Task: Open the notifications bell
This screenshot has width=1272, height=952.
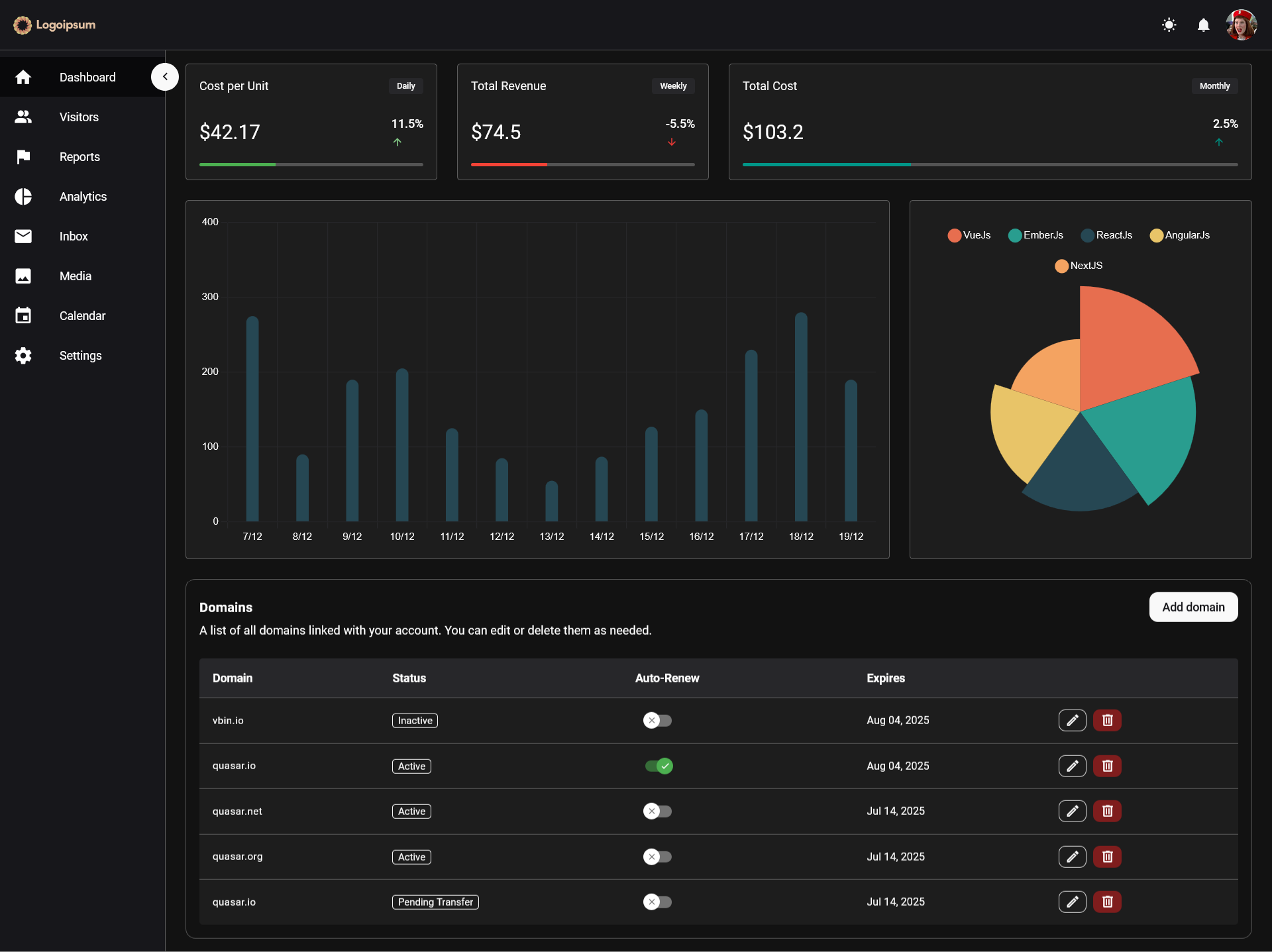Action: click(1203, 25)
